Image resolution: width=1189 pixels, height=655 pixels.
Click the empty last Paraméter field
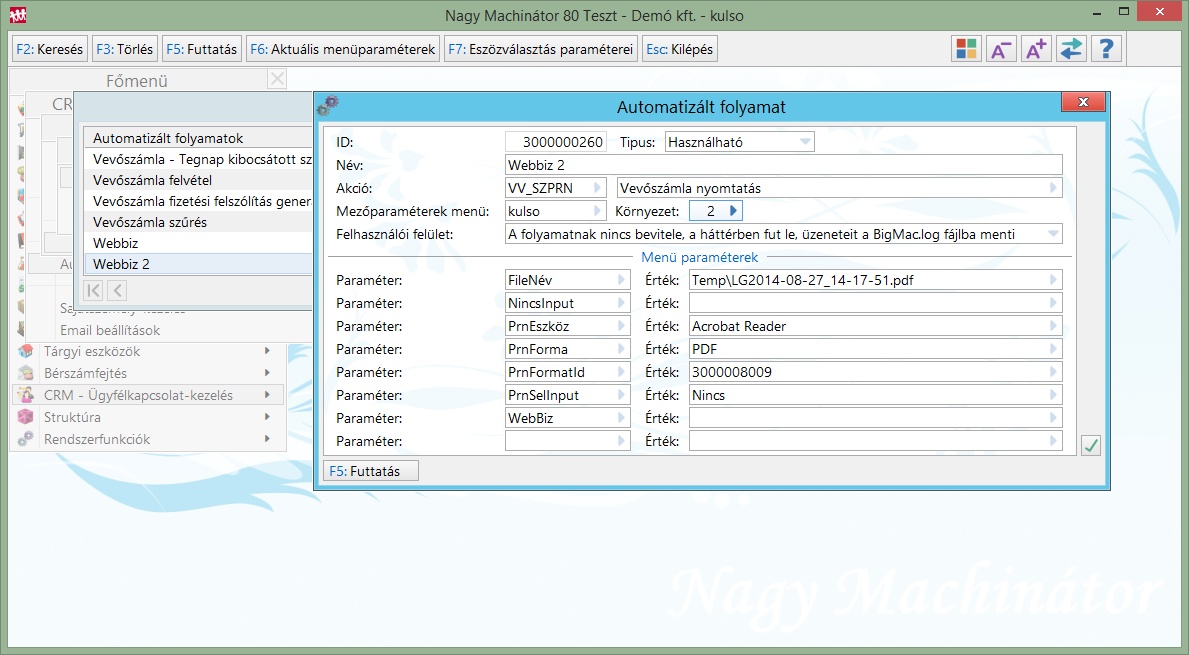567,441
